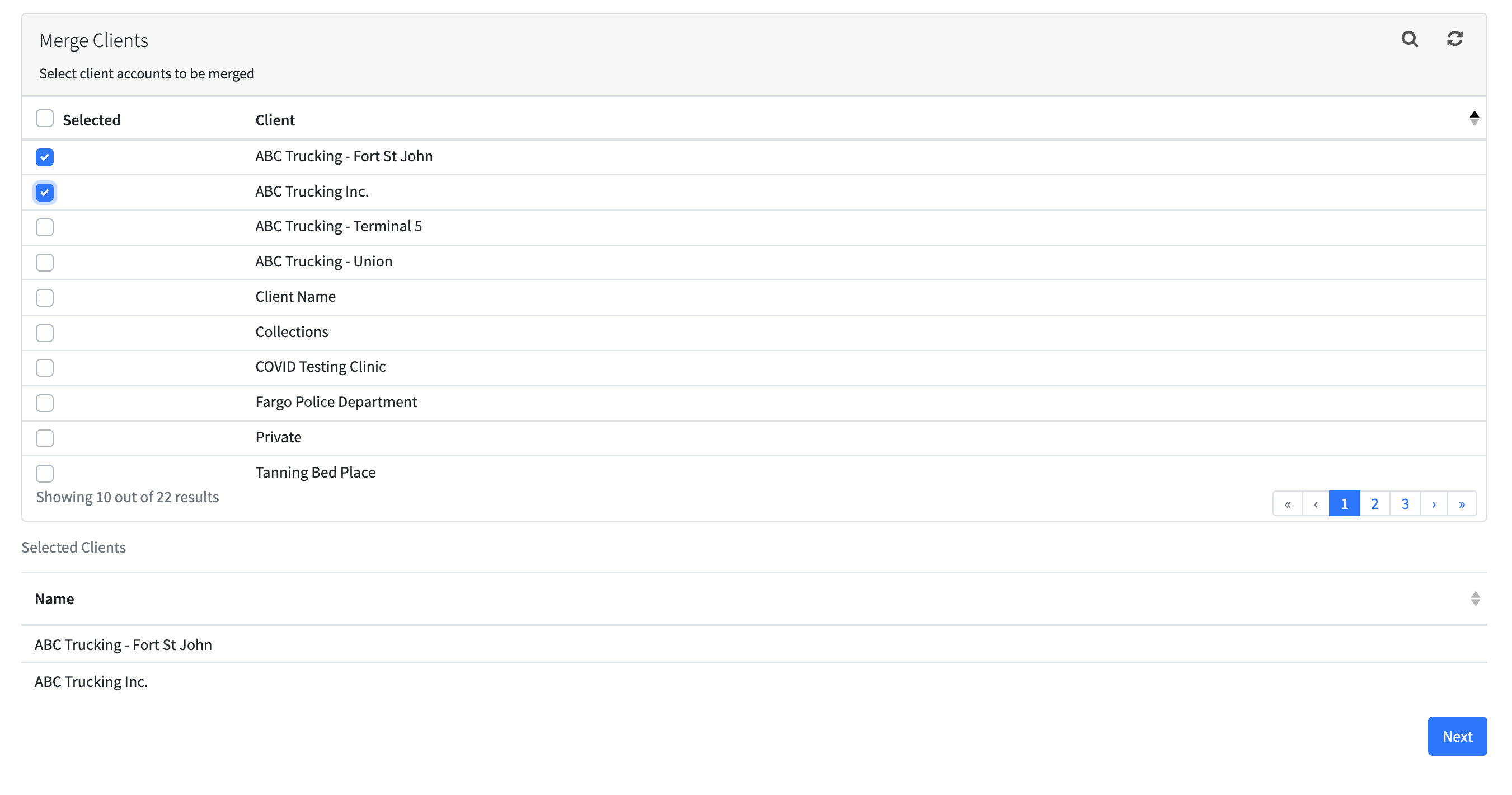Toggle the select-all checkbox in header
The height and width of the screenshot is (795, 1512).
click(45, 118)
